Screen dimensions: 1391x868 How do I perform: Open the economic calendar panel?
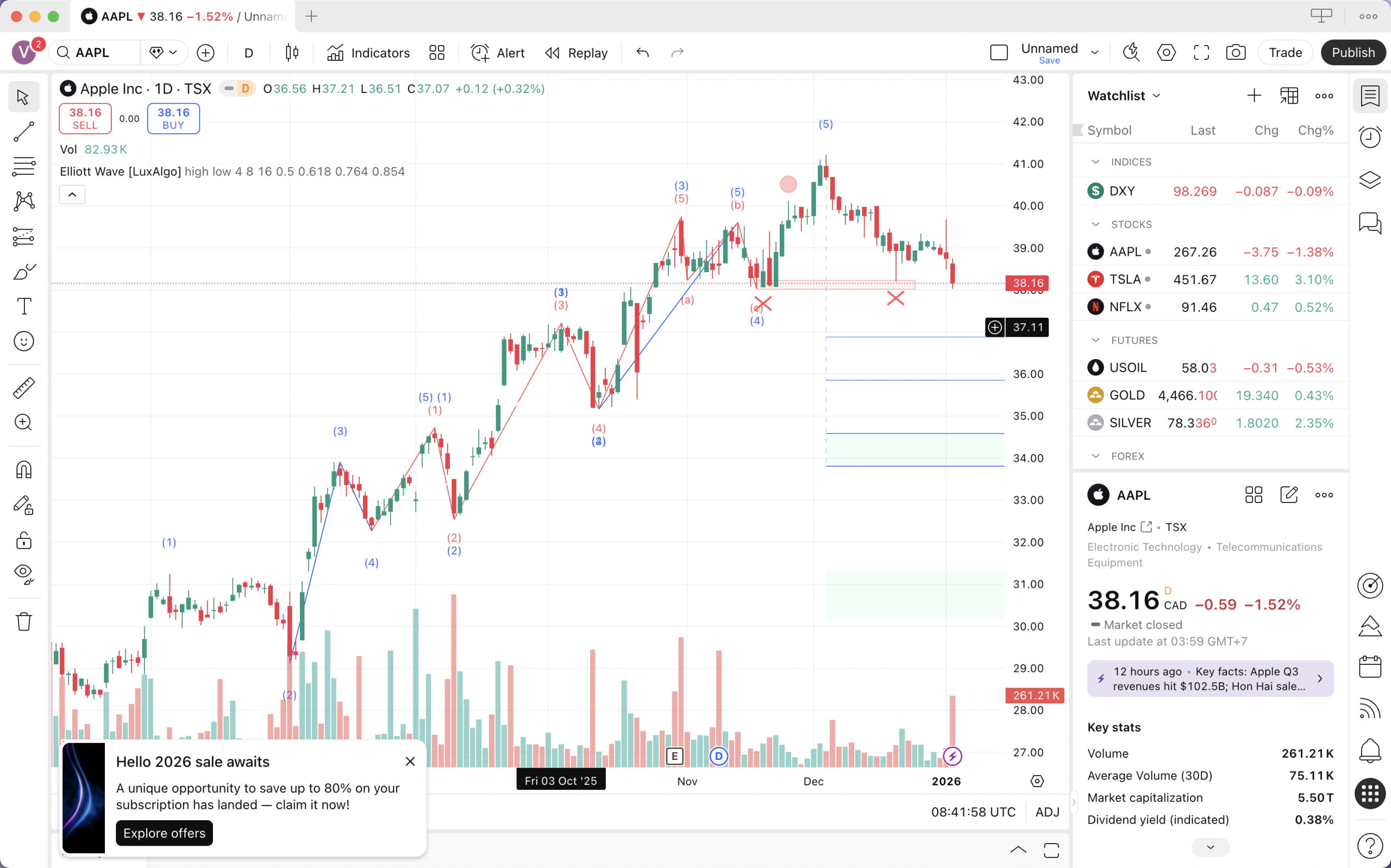pos(1371,666)
